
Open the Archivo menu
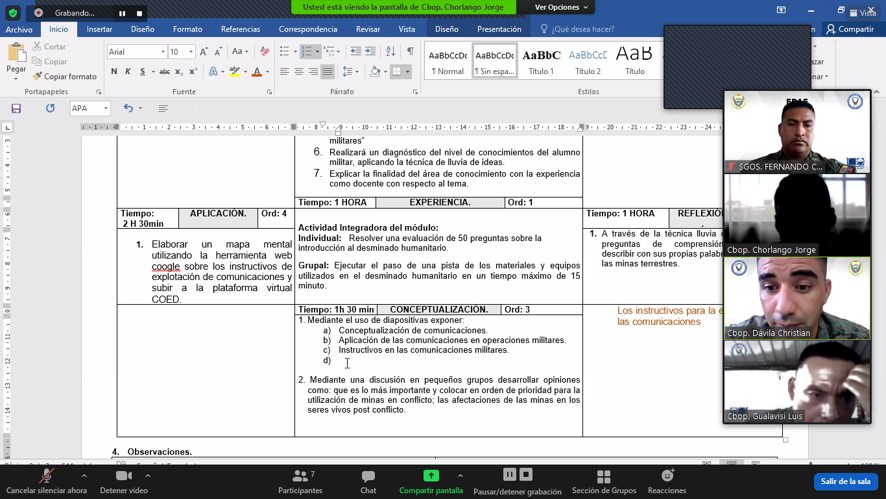click(19, 29)
